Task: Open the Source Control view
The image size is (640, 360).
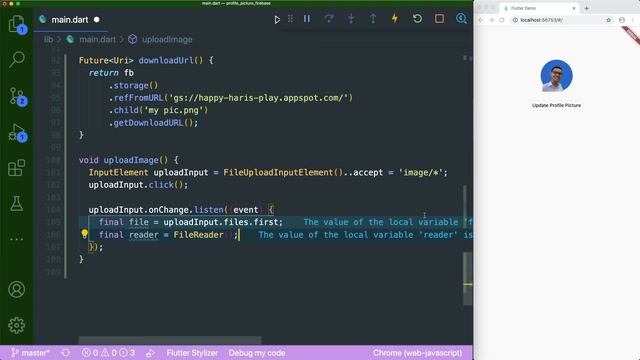Action: (x=17, y=96)
